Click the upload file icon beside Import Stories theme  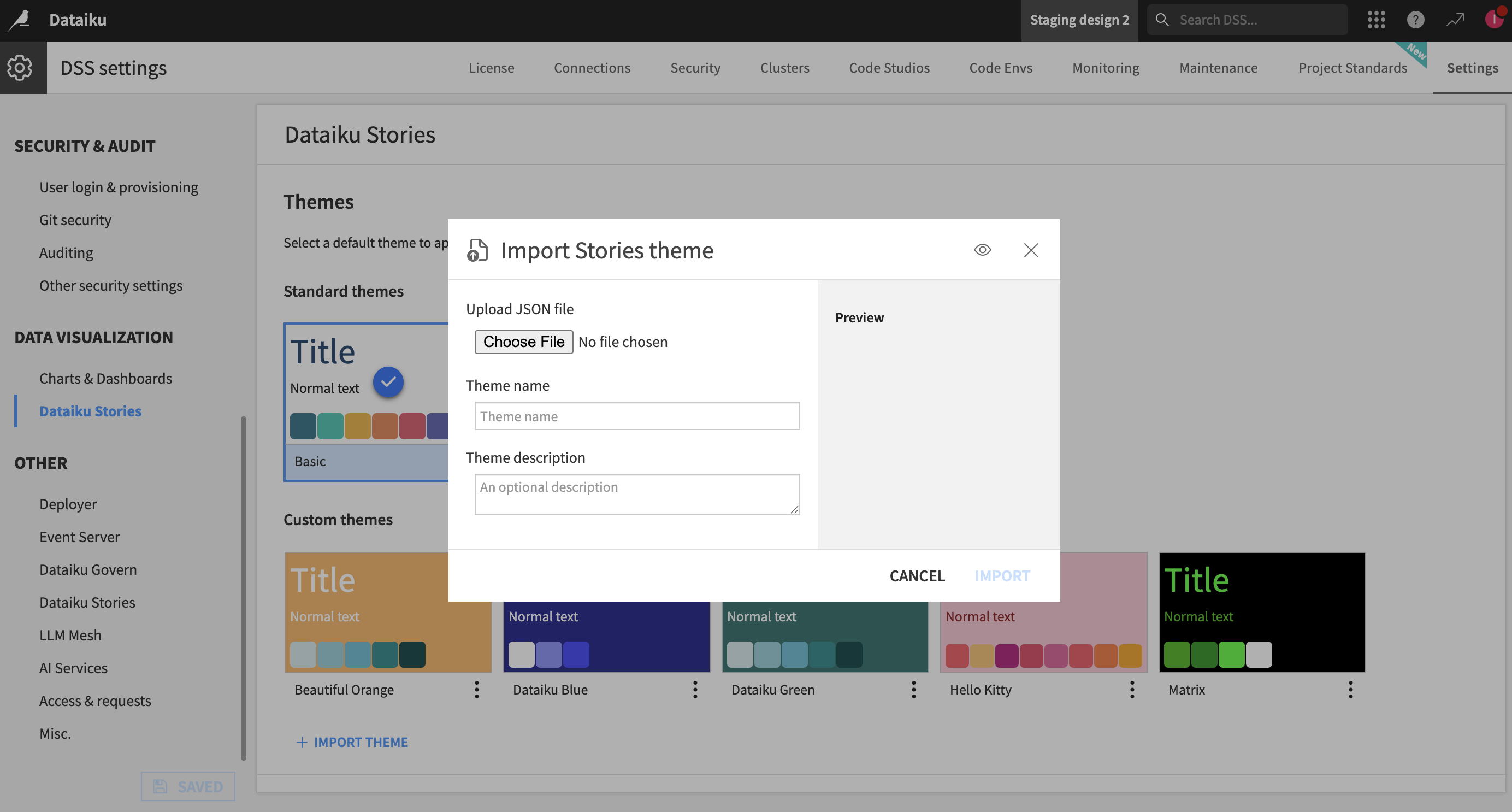coord(477,250)
